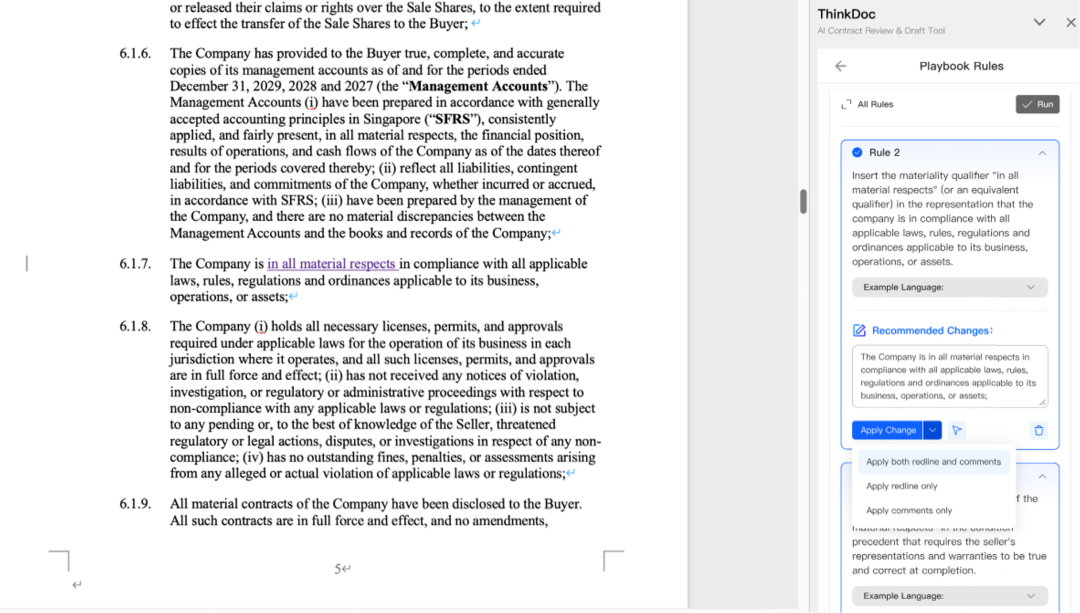
Task: Delete Rule 2 with the trash icon
Action: [x=1038, y=430]
